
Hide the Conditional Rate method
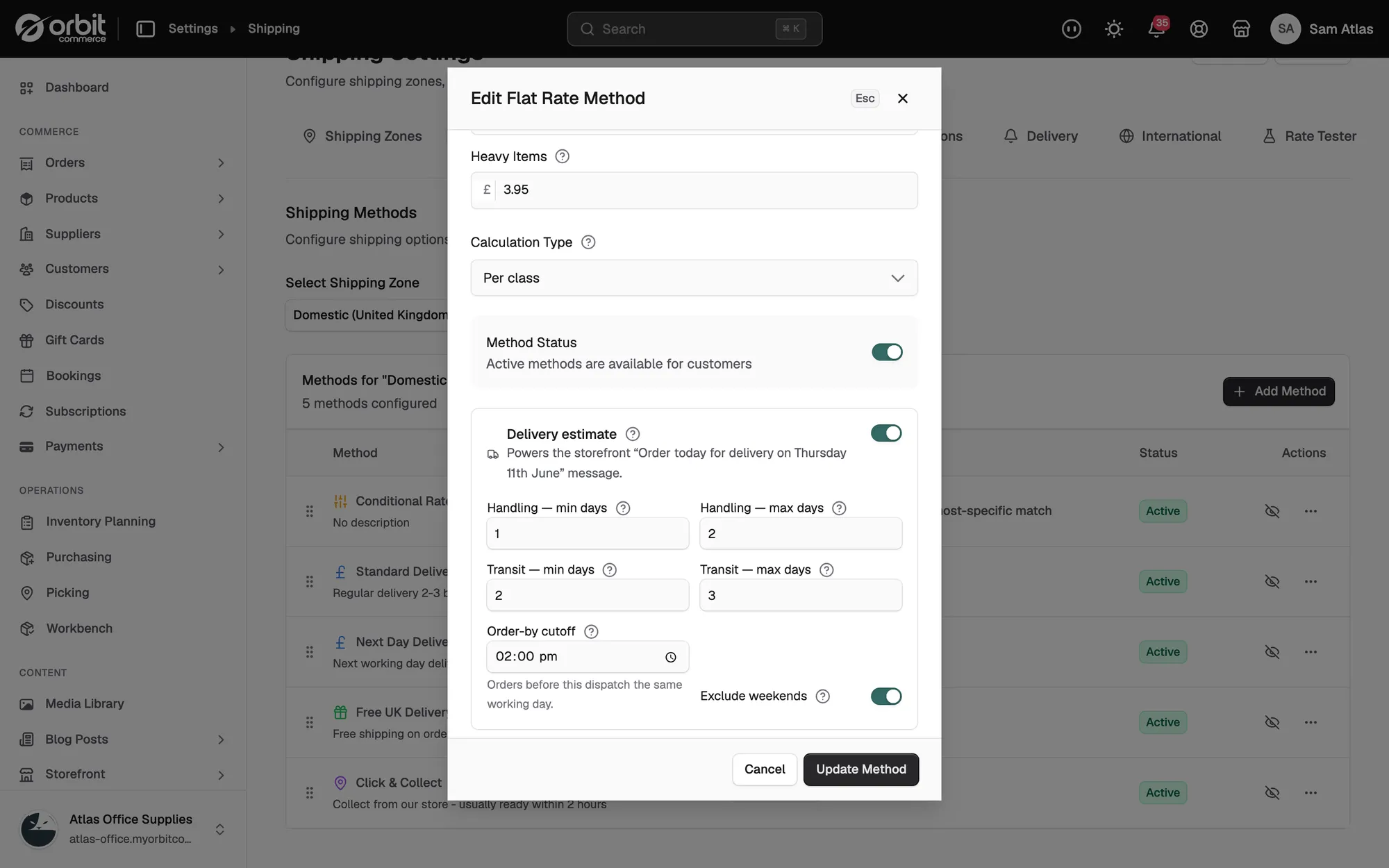[x=1272, y=511]
